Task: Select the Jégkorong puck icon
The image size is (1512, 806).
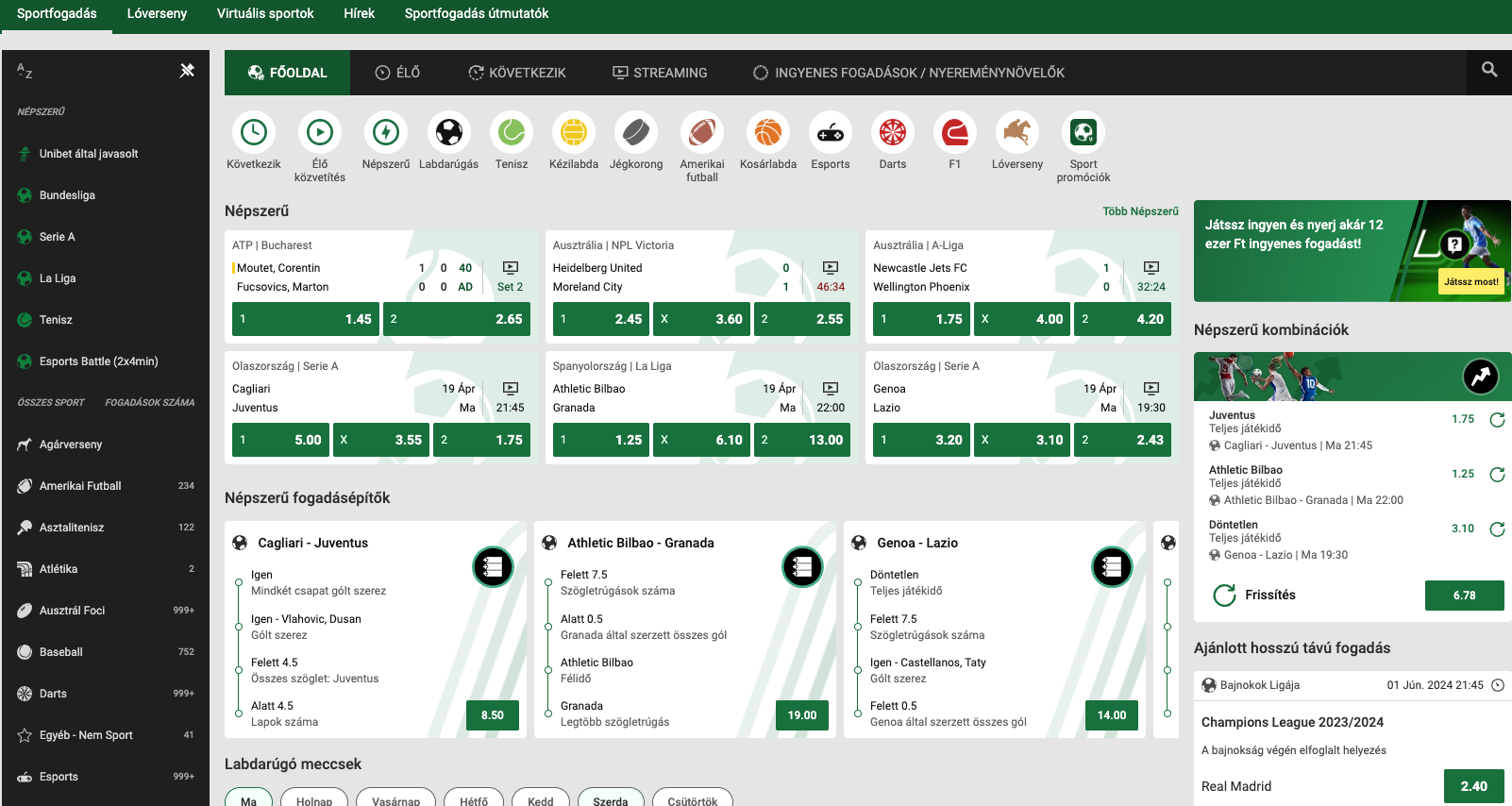Action: coord(636,133)
